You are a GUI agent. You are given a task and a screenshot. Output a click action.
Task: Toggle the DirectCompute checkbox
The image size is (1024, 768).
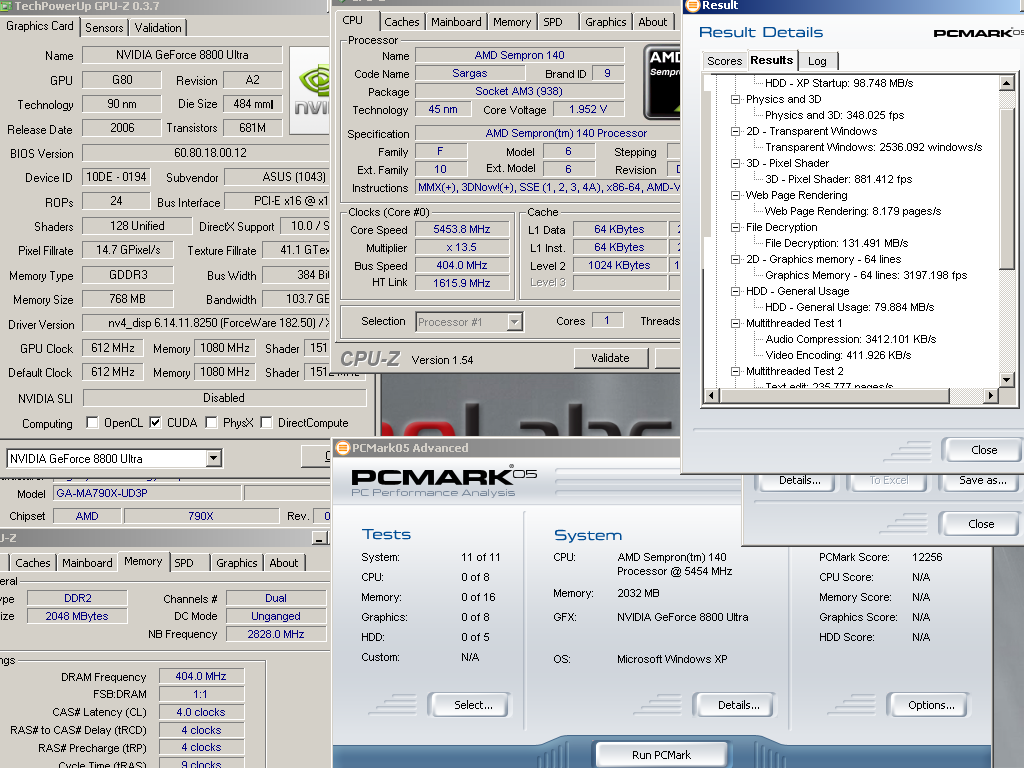point(266,423)
